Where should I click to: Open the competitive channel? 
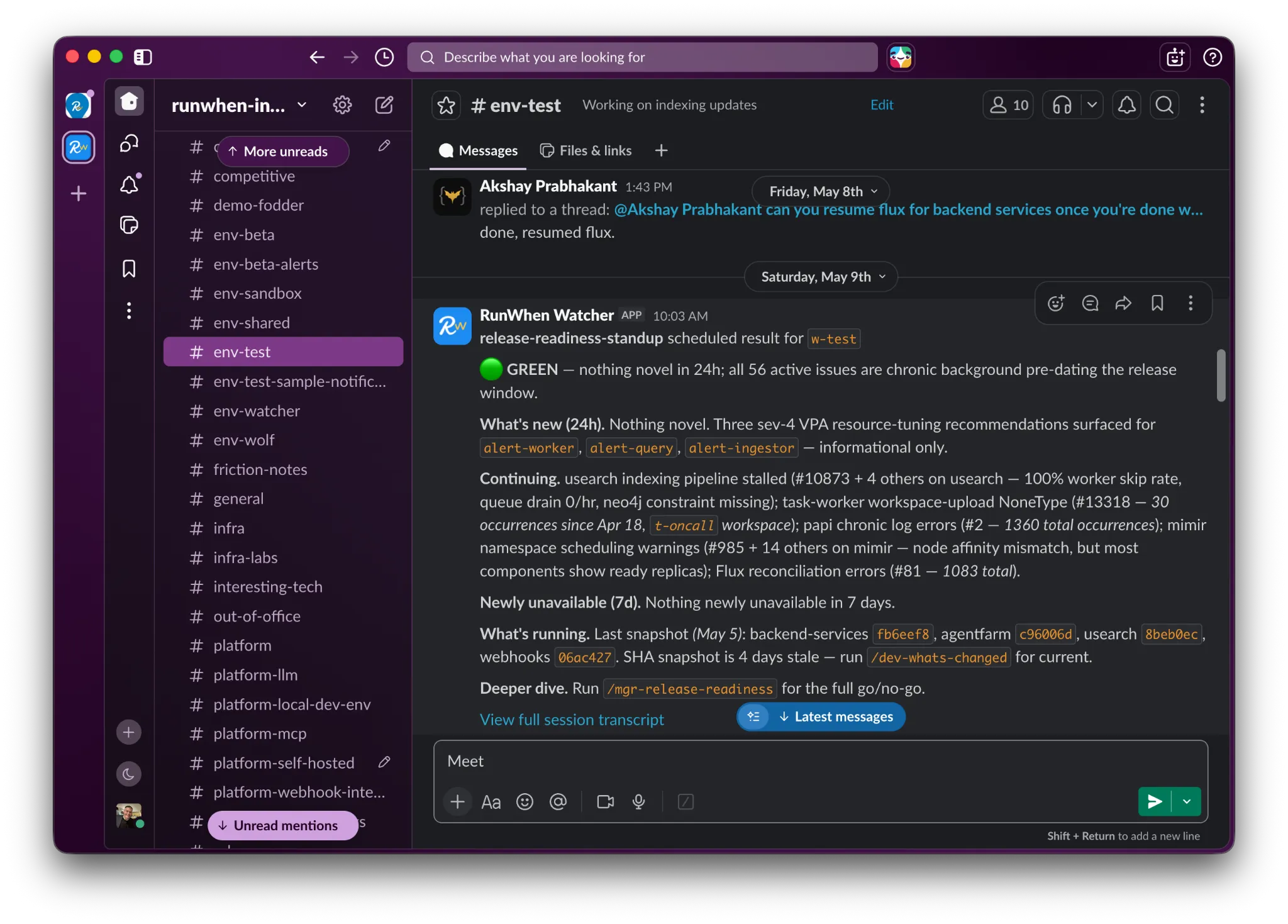click(x=283, y=176)
